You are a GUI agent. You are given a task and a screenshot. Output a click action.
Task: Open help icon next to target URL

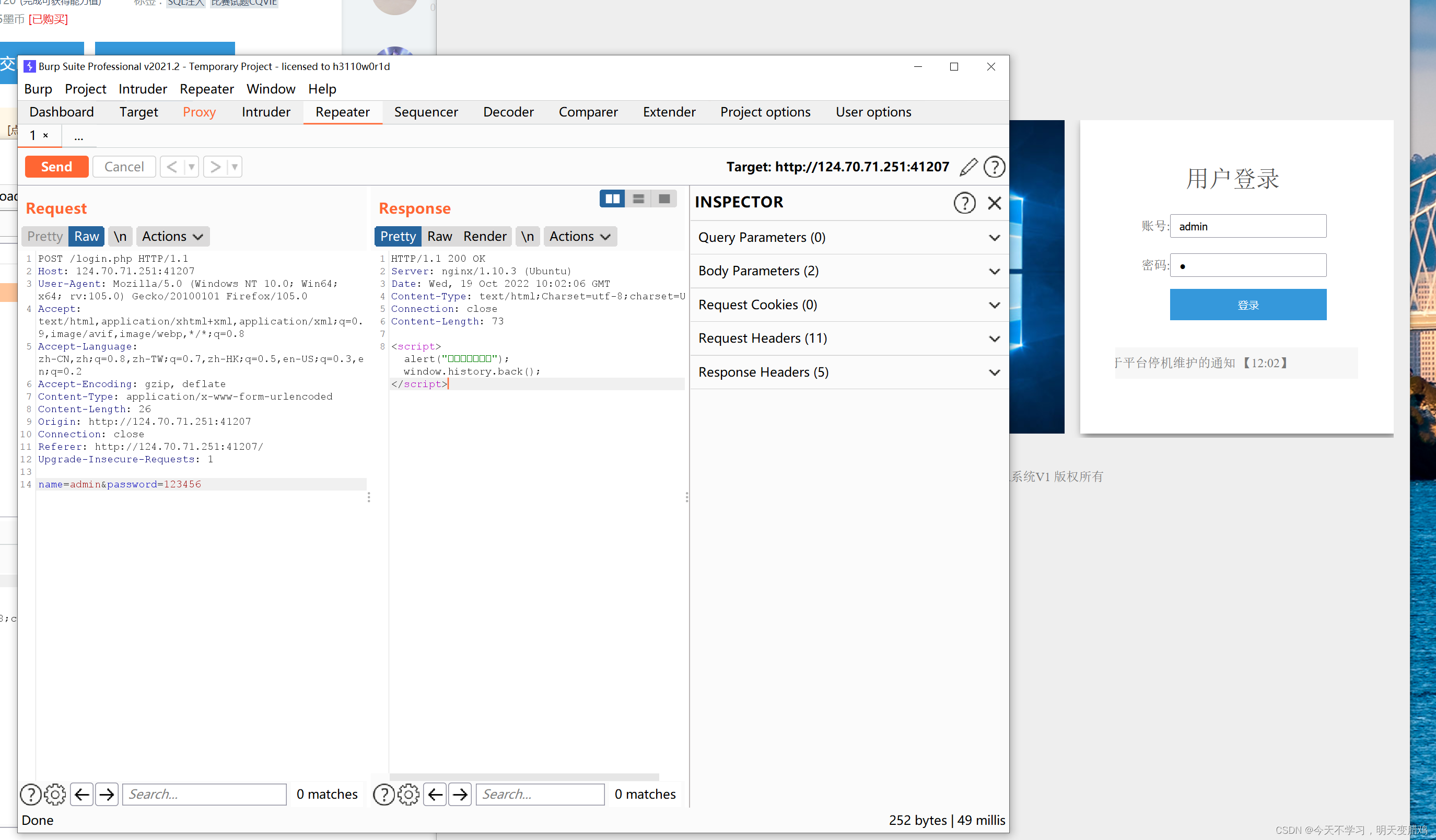[995, 167]
